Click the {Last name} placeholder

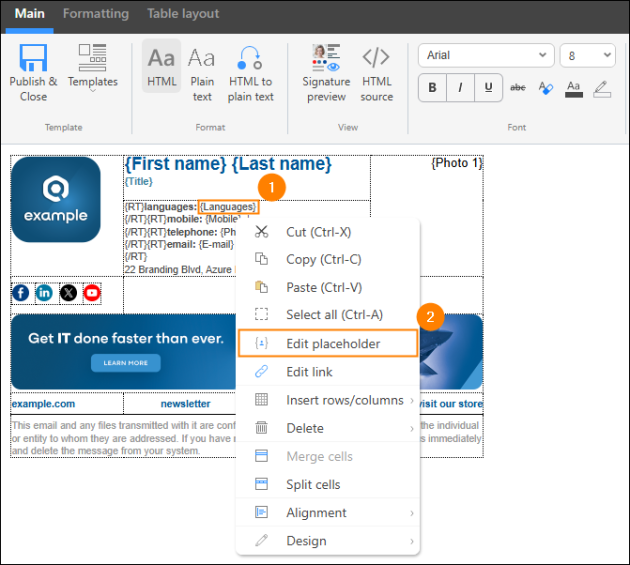tap(282, 164)
